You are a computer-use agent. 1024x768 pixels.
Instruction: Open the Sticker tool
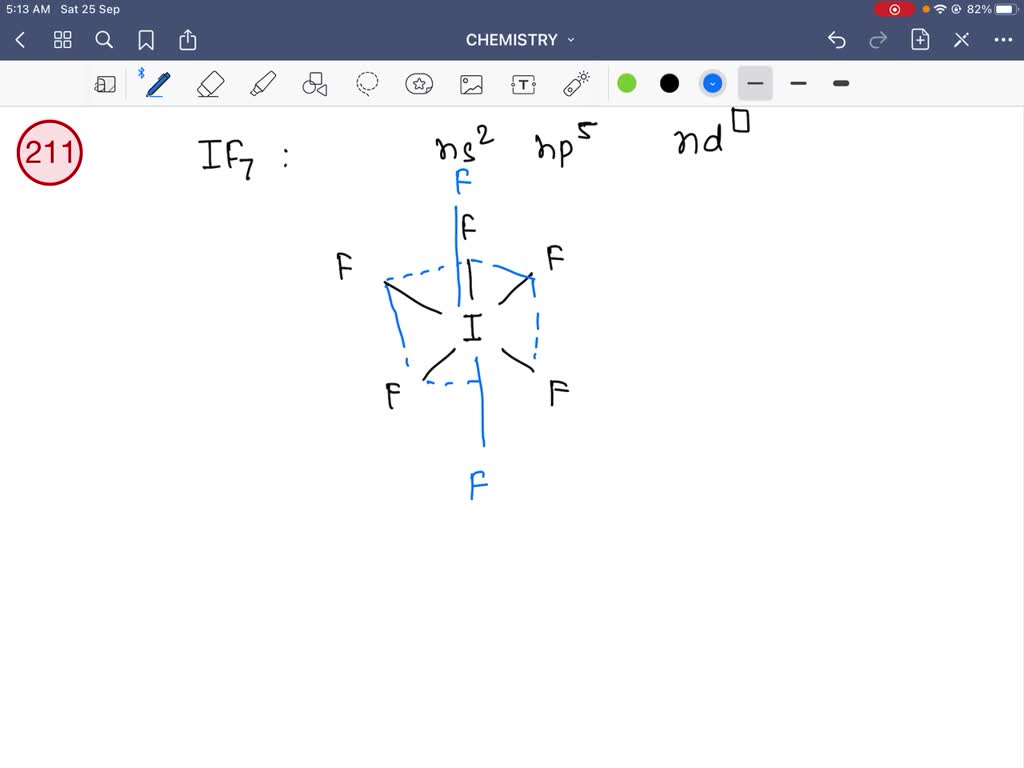click(418, 84)
